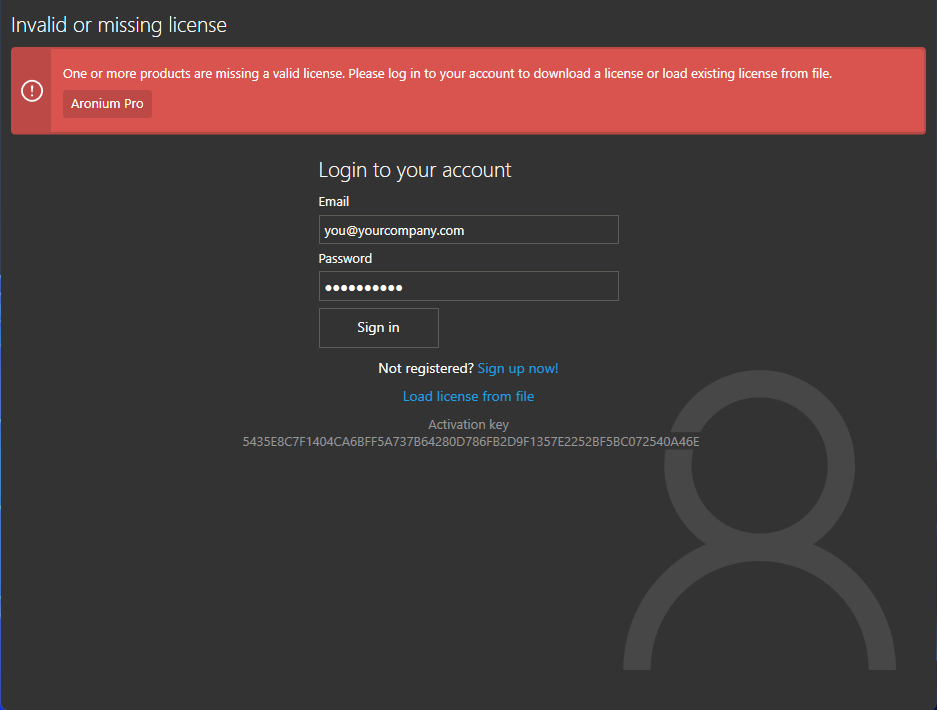Select the Aronium Pro product chip

(x=106, y=103)
